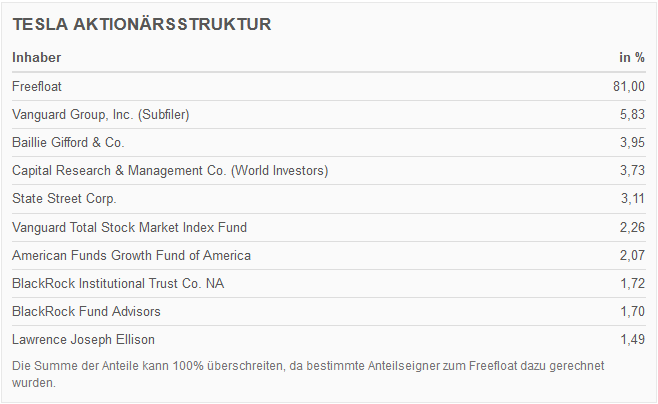The width and height of the screenshot is (658, 404).
Task: Open BlackRock Institutional Trust Co. NA entry
Action: (118, 283)
